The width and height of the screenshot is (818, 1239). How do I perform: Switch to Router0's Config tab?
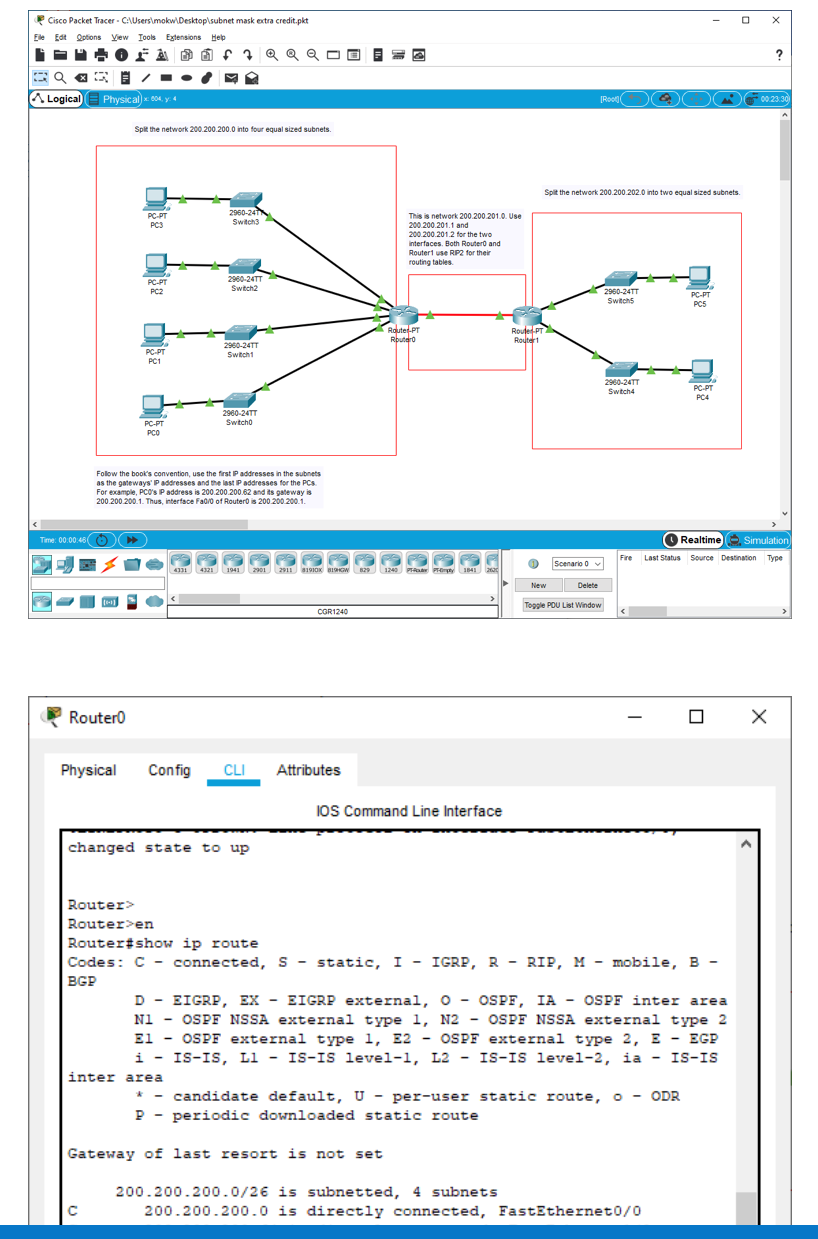[x=168, y=770]
